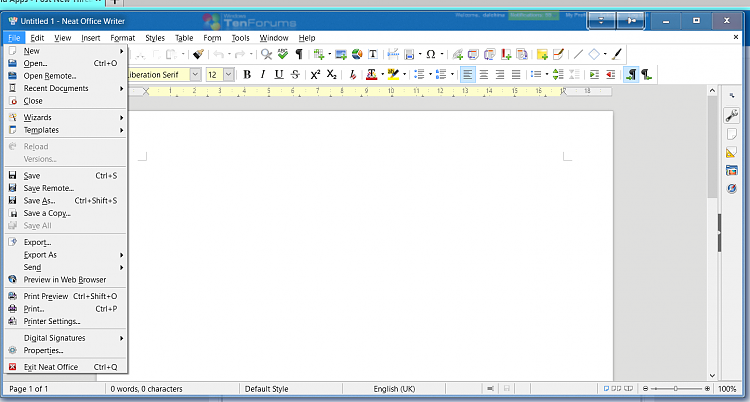Run the spelling check icon

point(283,54)
